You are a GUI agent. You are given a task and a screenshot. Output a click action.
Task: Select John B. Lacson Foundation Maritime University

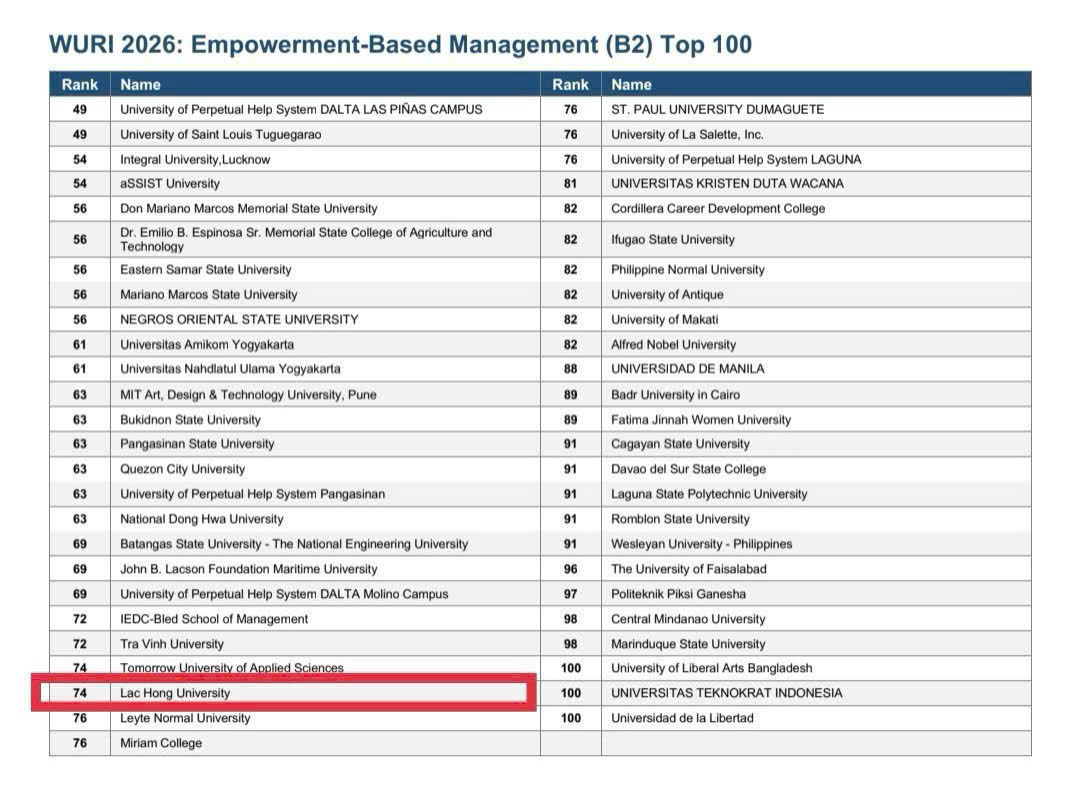[249, 569]
